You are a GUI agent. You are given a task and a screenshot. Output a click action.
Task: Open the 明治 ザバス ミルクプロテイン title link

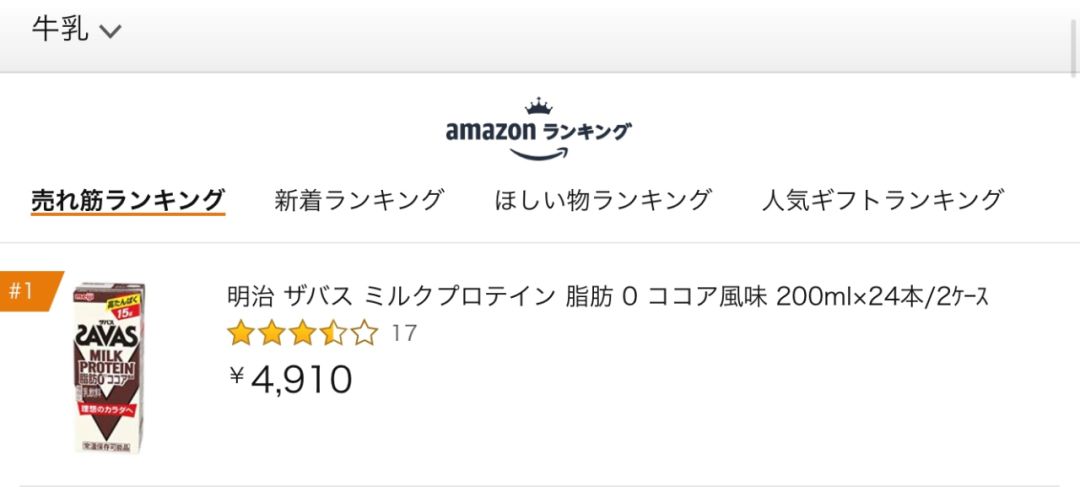(x=608, y=297)
